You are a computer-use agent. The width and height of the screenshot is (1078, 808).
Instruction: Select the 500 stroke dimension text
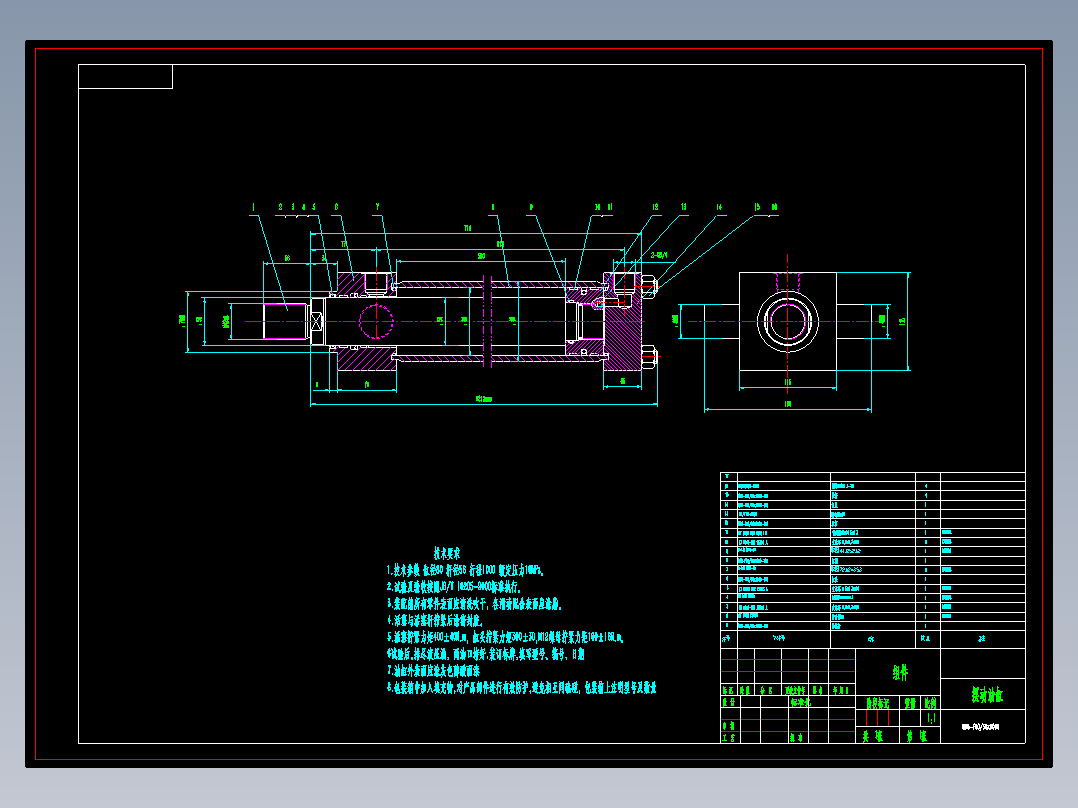(x=481, y=256)
